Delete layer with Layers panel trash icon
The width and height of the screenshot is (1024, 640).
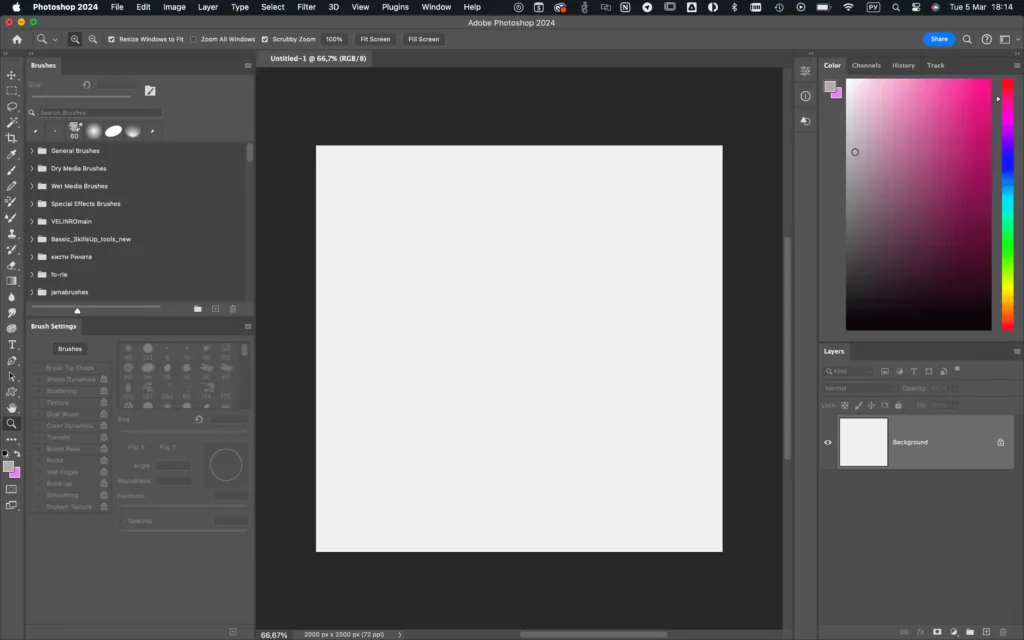coord(1003,632)
